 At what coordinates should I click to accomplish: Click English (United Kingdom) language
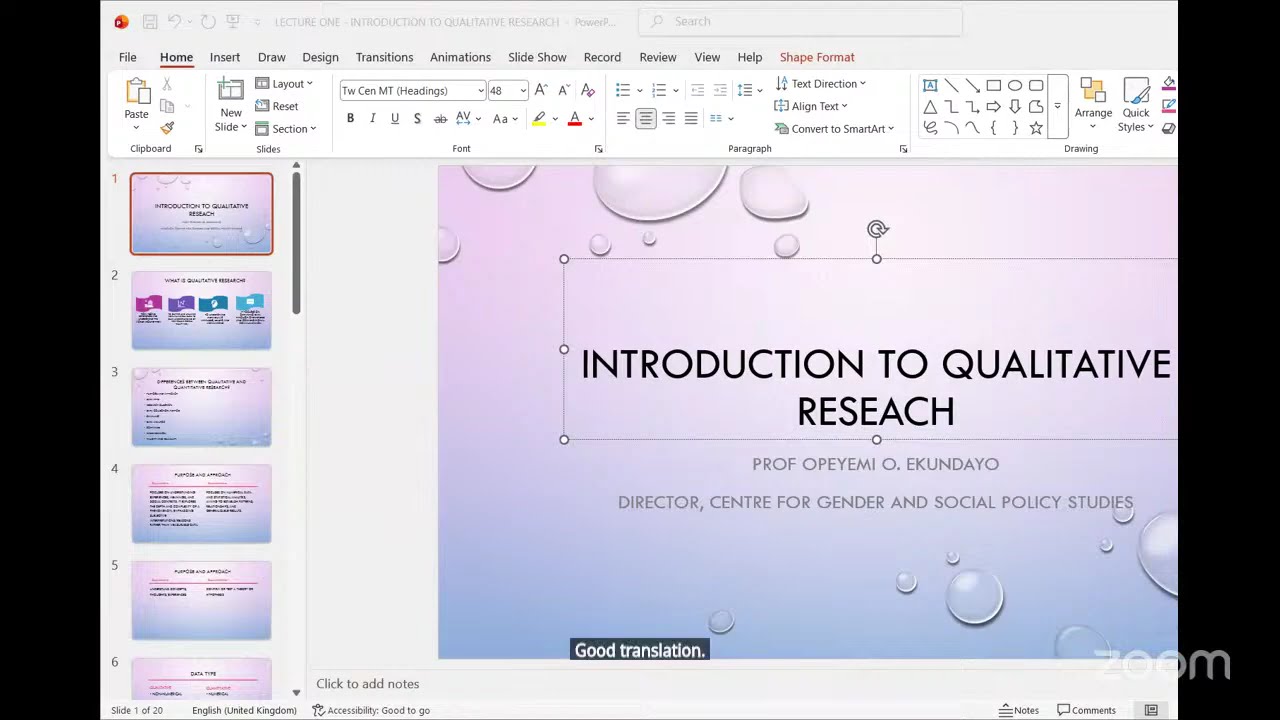tap(244, 710)
